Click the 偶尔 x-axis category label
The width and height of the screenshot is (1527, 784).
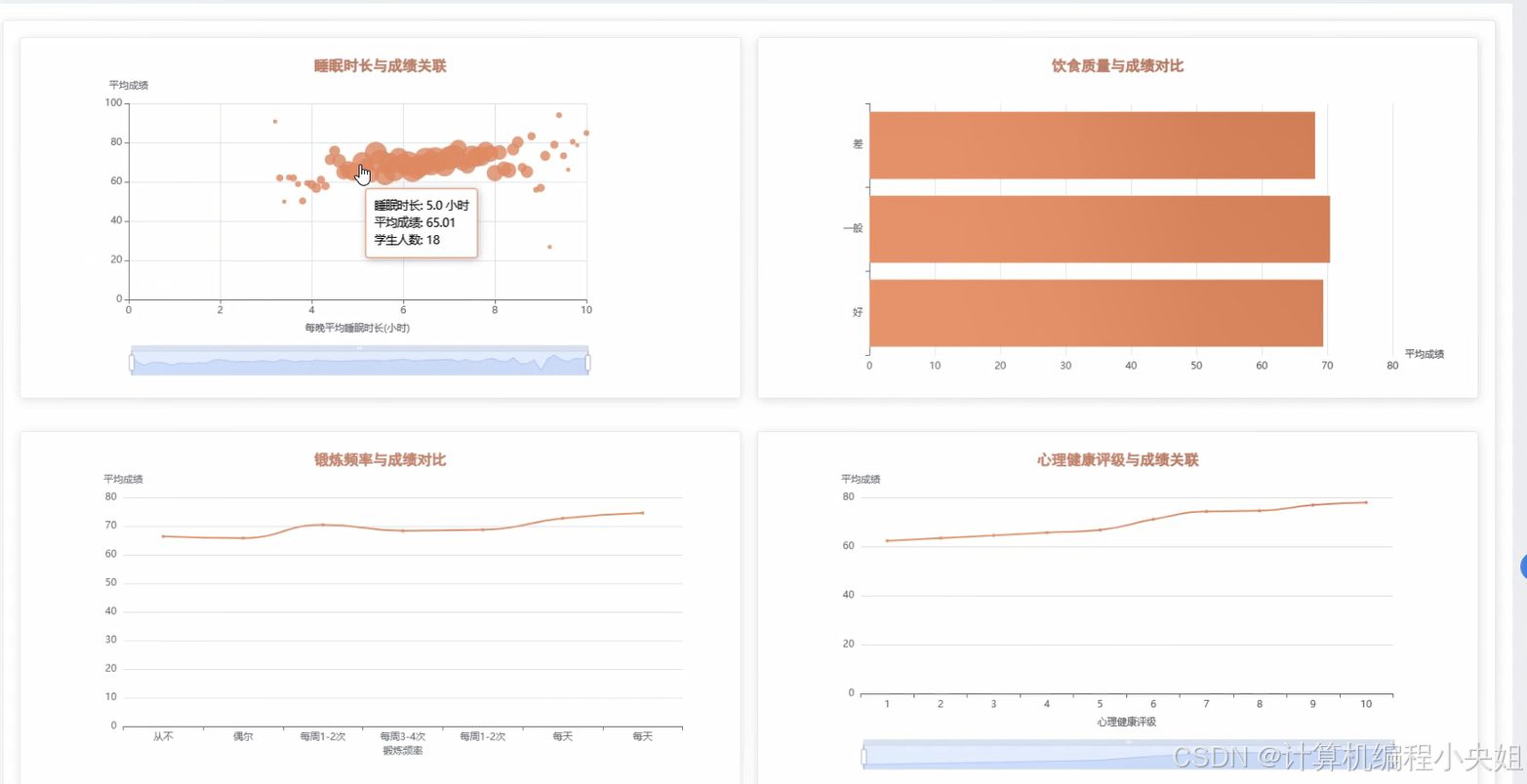point(243,737)
